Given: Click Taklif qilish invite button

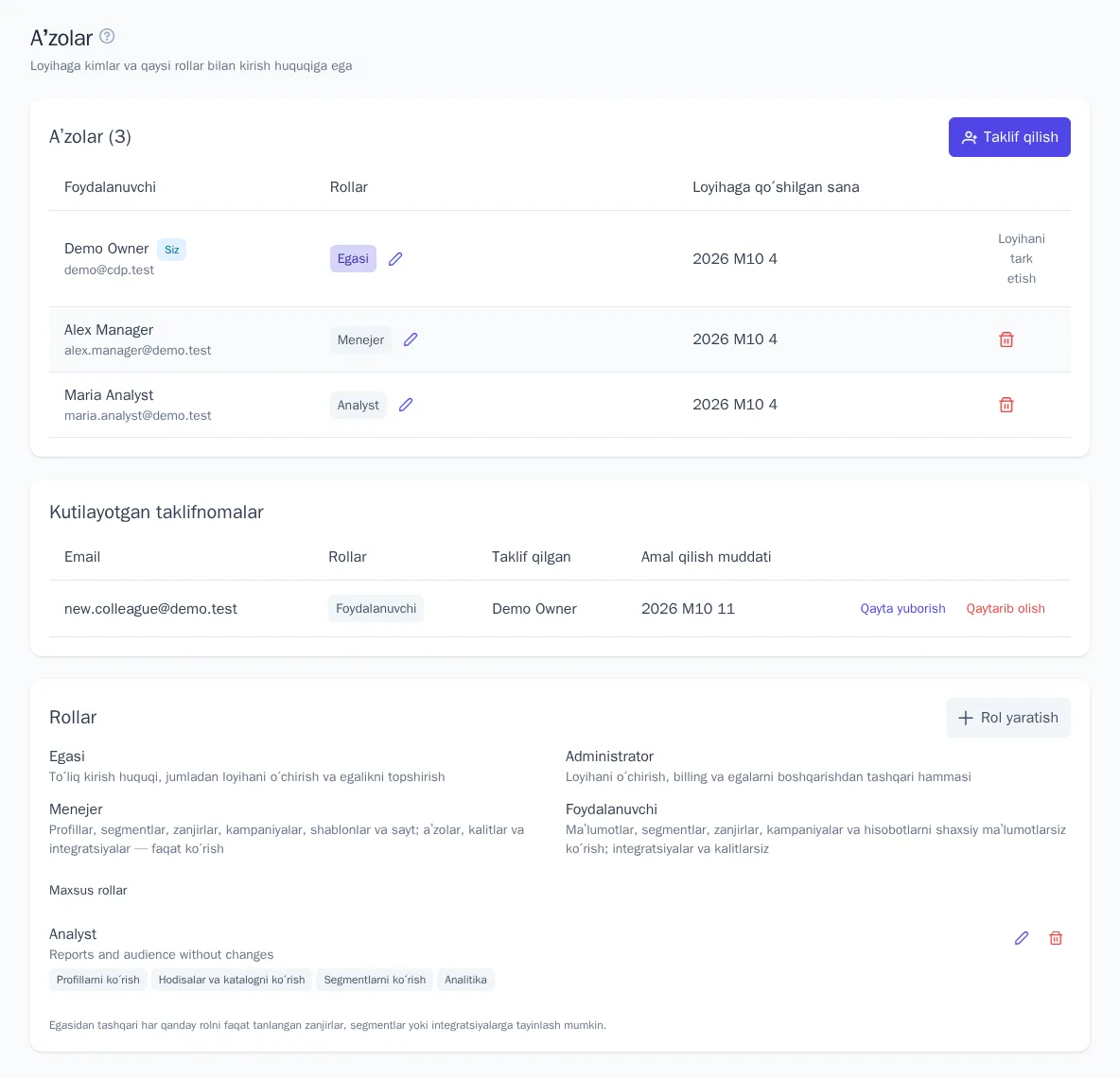Looking at the screenshot, I should (1009, 137).
